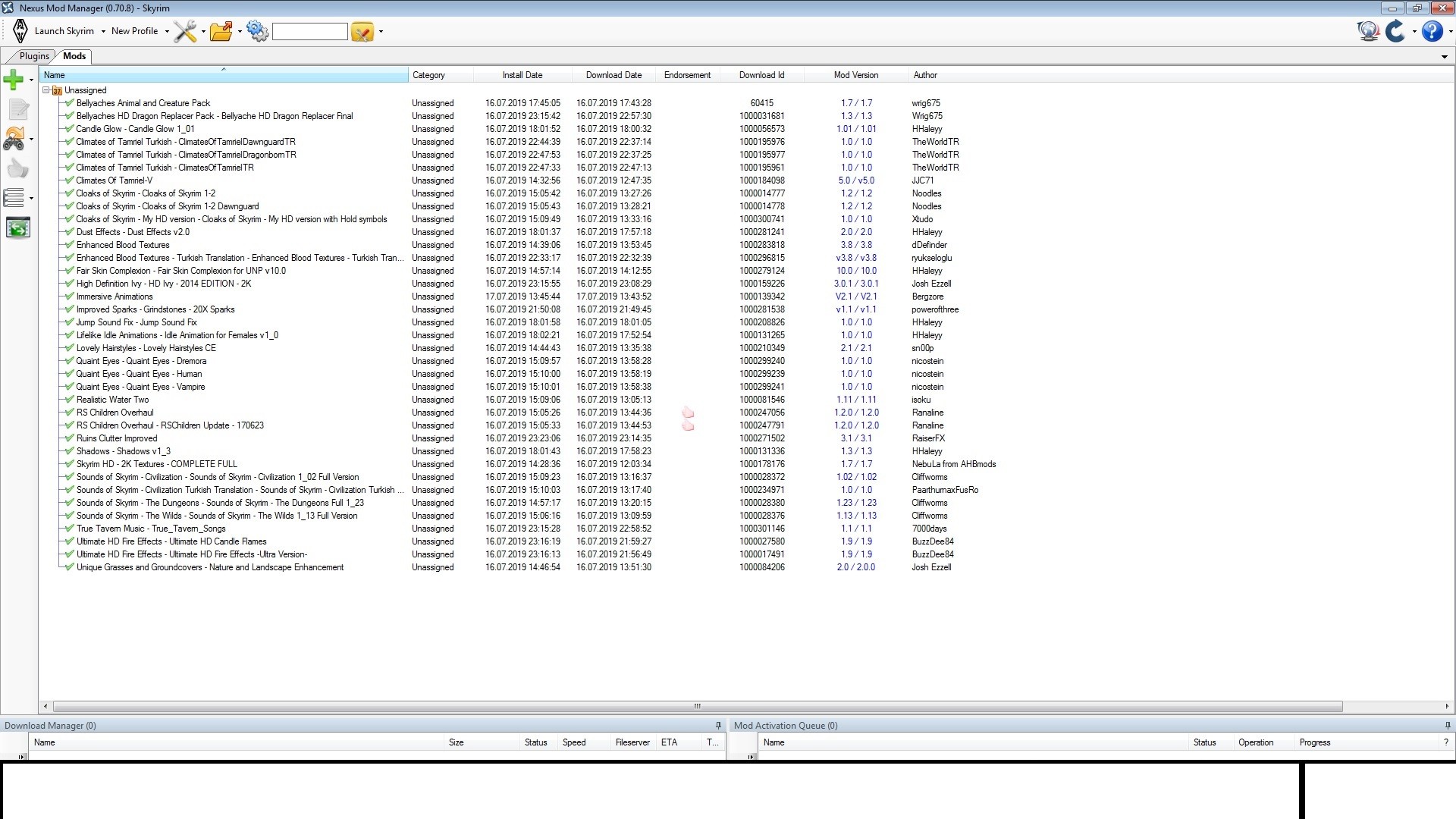Click the binoculars check-for-updates icon

tap(14, 139)
